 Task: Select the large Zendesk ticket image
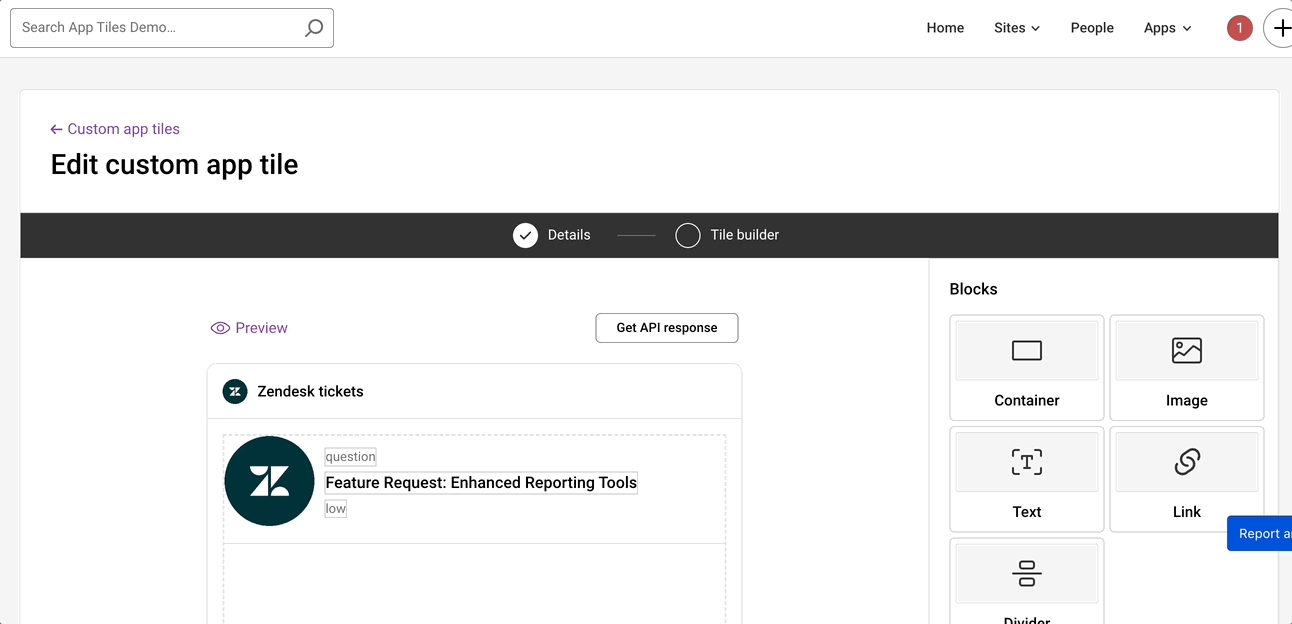[269, 481]
